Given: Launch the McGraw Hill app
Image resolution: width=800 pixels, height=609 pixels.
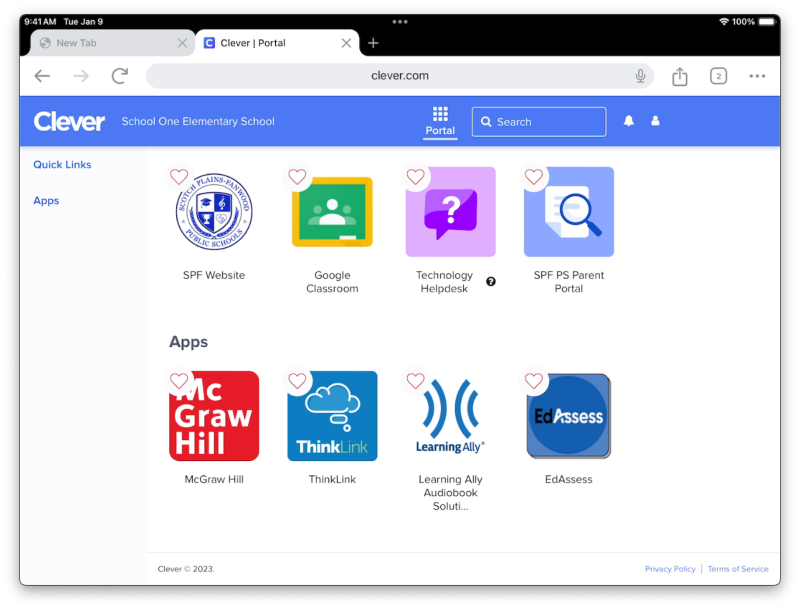Looking at the screenshot, I should click(214, 416).
